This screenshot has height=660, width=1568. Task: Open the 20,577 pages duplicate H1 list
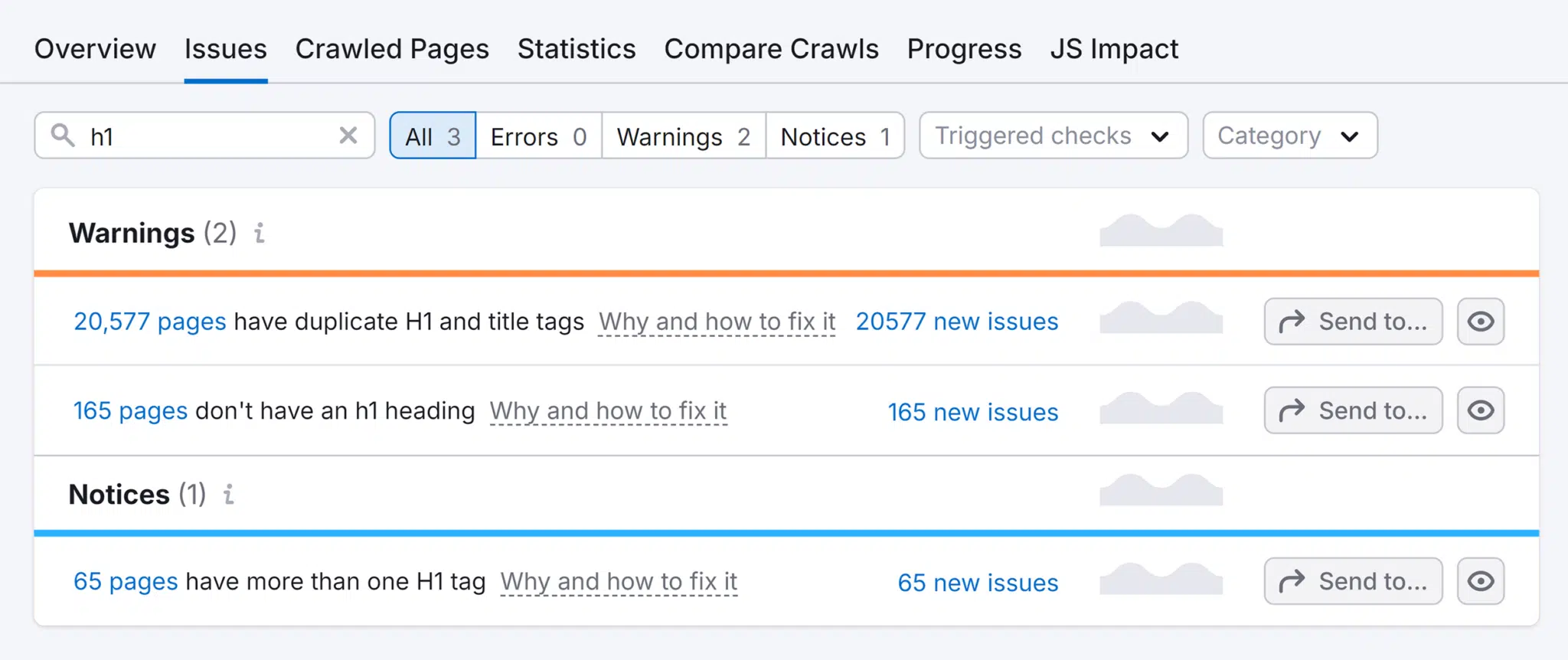click(x=149, y=322)
